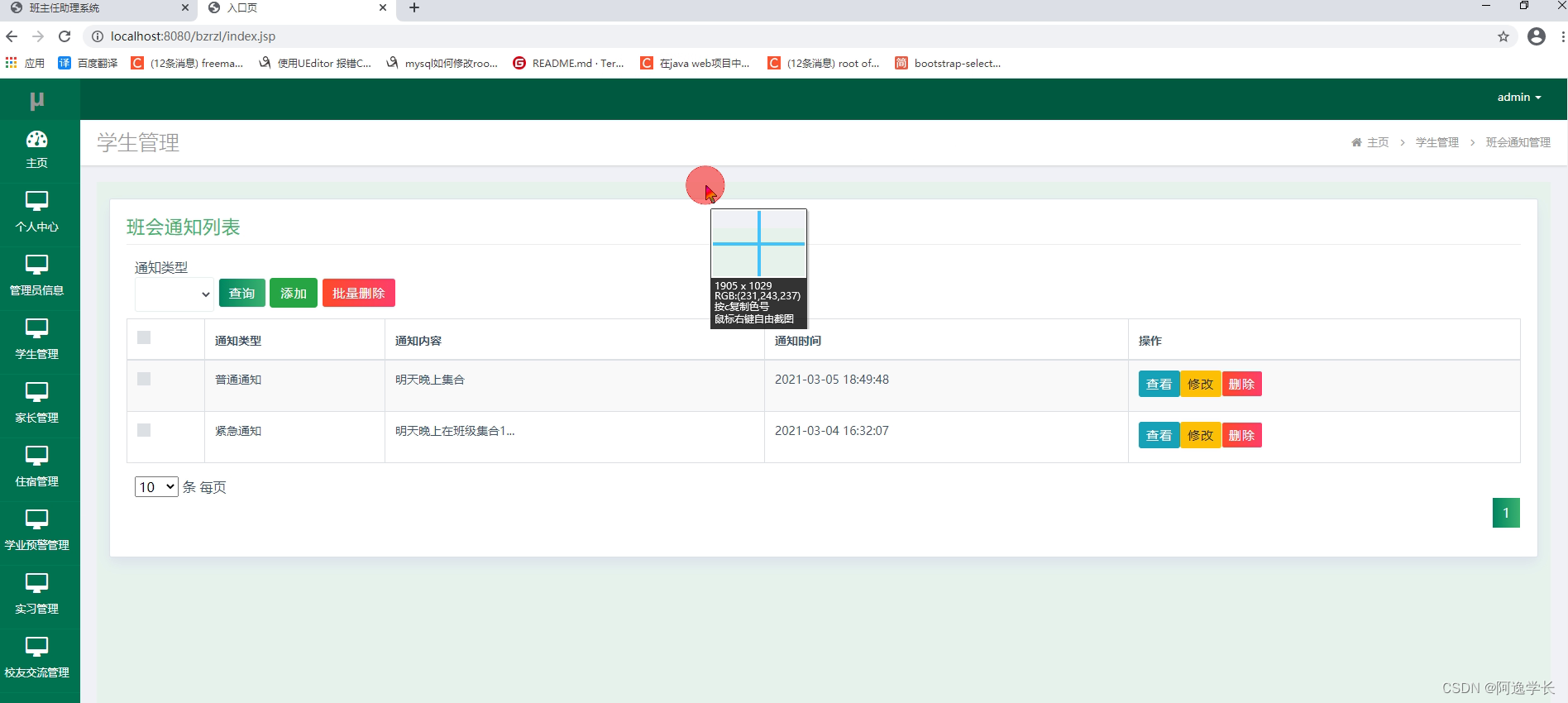Open the (12条消息) freema bookmark
The height and width of the screenshot is (703, 1568).
tap(187, 63)
